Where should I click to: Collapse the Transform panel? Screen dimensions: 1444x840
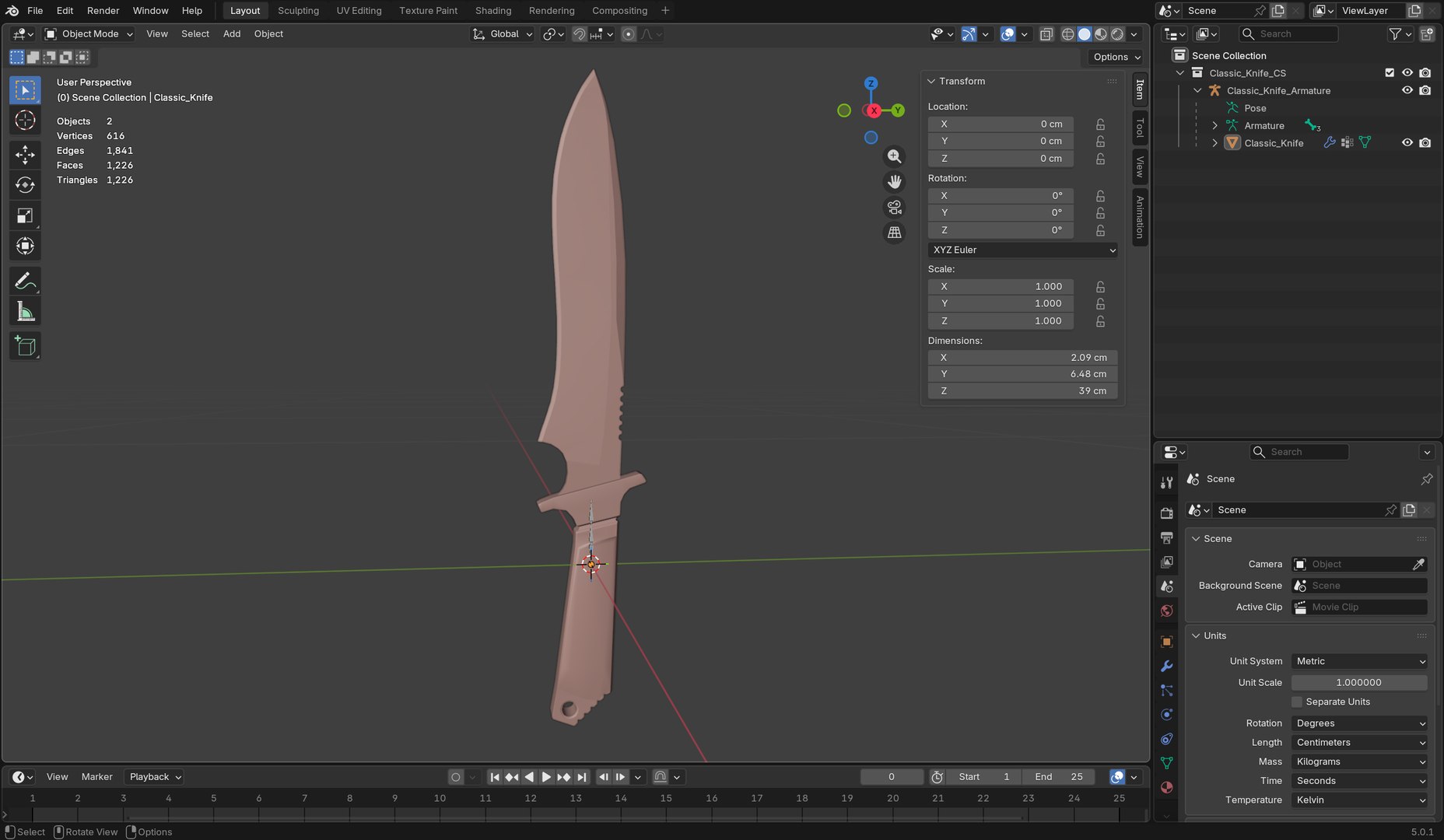[931, 81]
